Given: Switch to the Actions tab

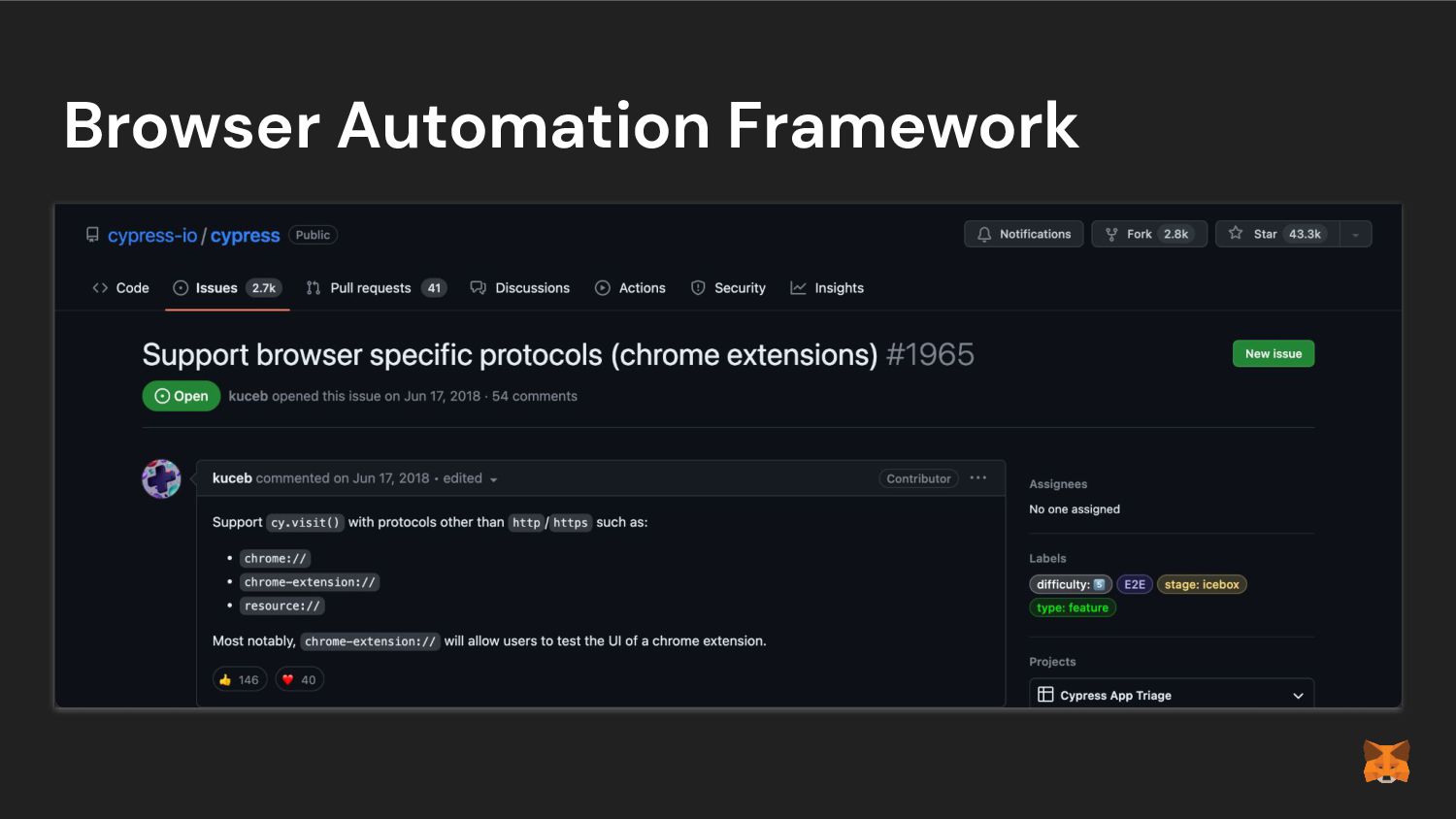Looking at the screenshot, I should coord(631,288).
